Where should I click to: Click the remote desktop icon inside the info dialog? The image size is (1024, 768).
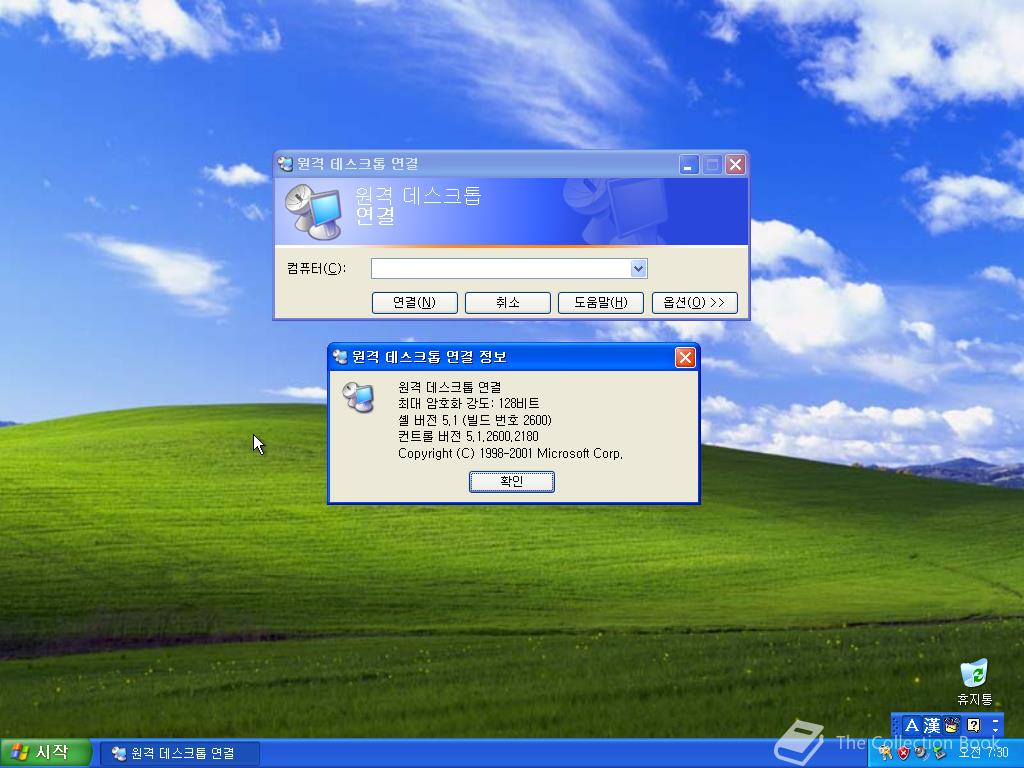[x=359, y=396]
